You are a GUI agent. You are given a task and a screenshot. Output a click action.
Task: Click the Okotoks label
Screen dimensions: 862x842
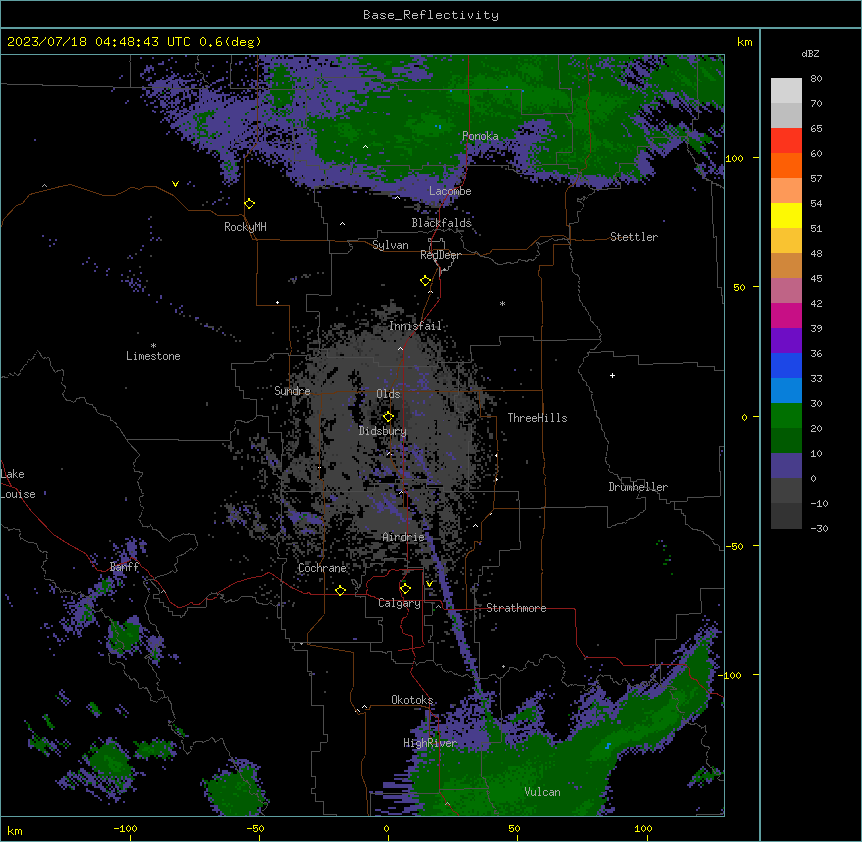(412, 700)
